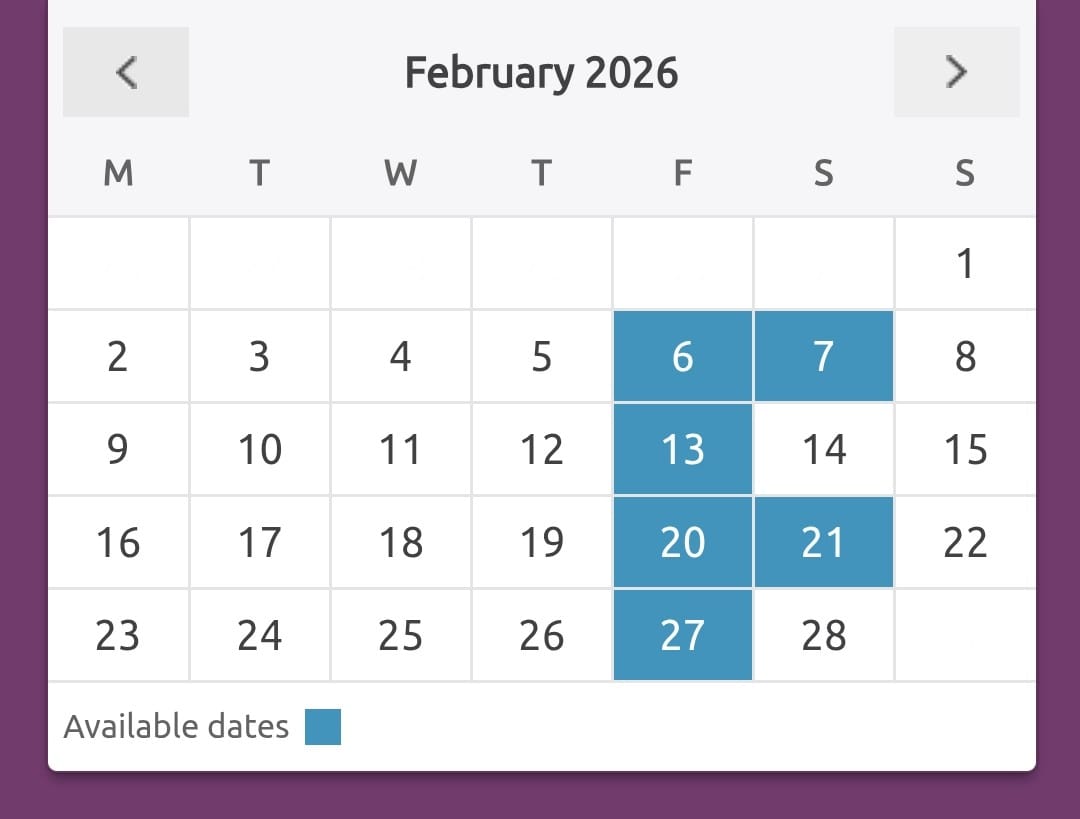Pick available date February 7

click(823, 356)
